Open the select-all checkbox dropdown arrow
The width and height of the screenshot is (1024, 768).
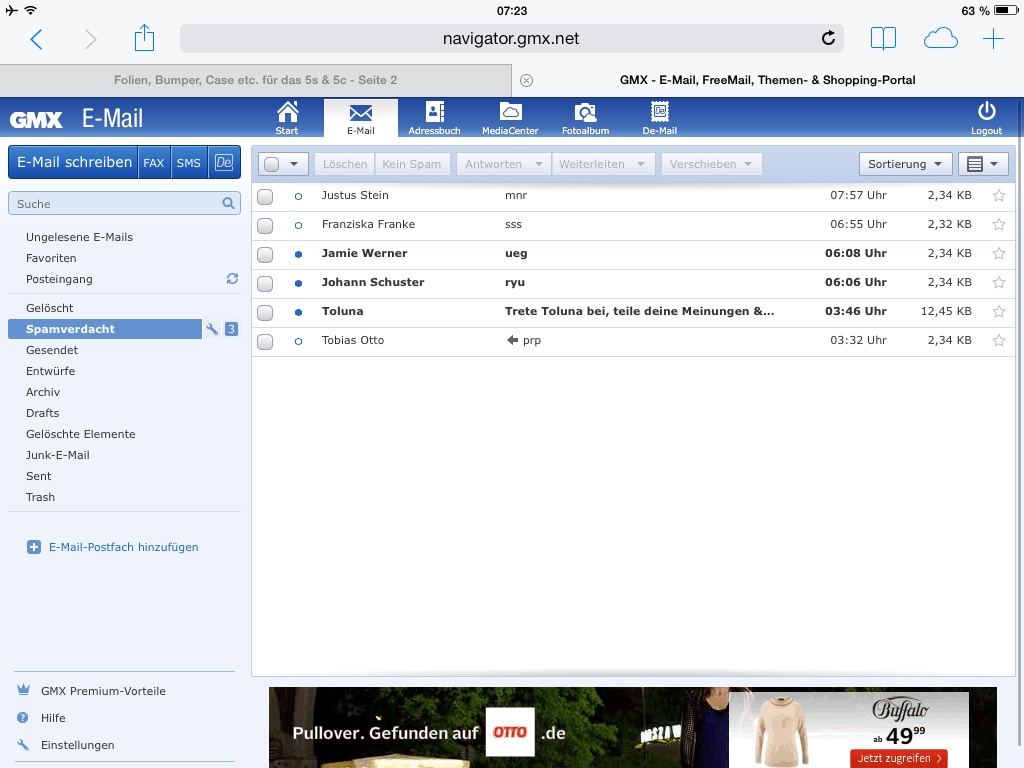(x=293, y=164)
